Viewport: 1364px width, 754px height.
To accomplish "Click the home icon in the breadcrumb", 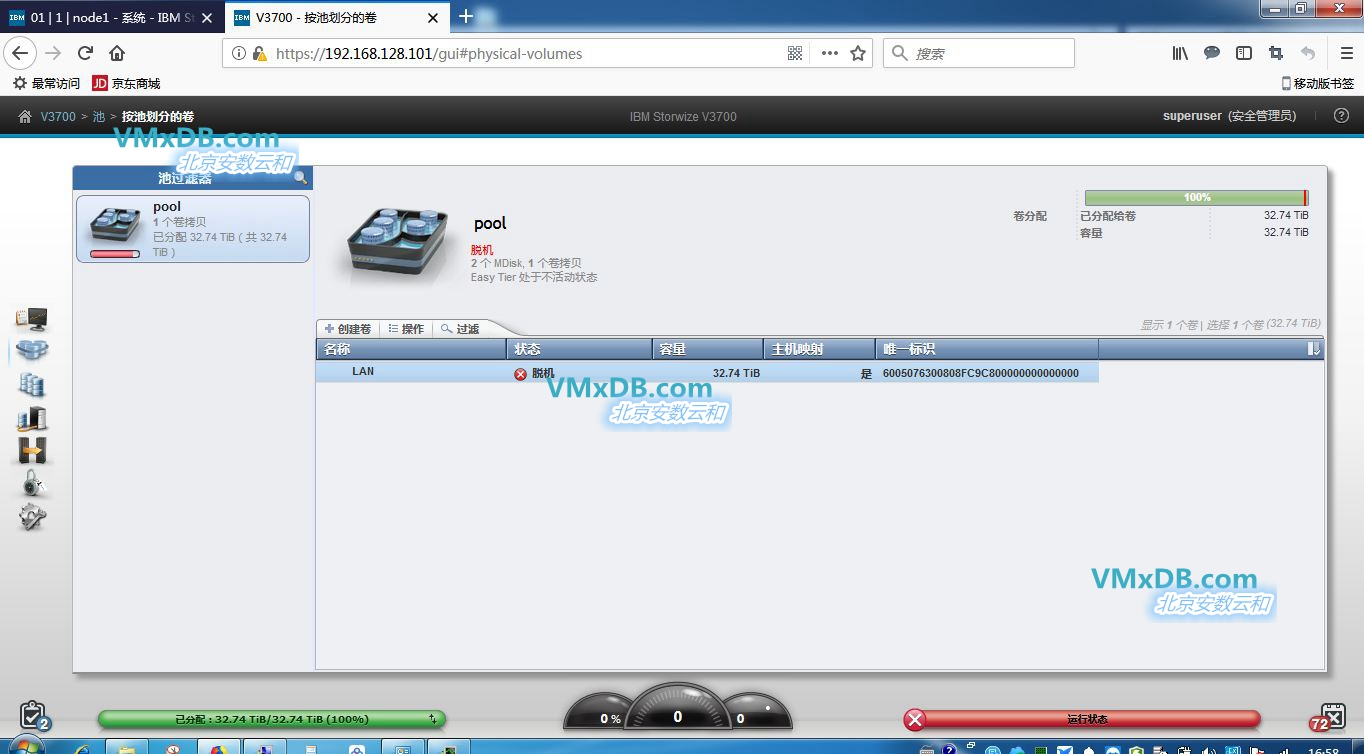I will 25,117.
